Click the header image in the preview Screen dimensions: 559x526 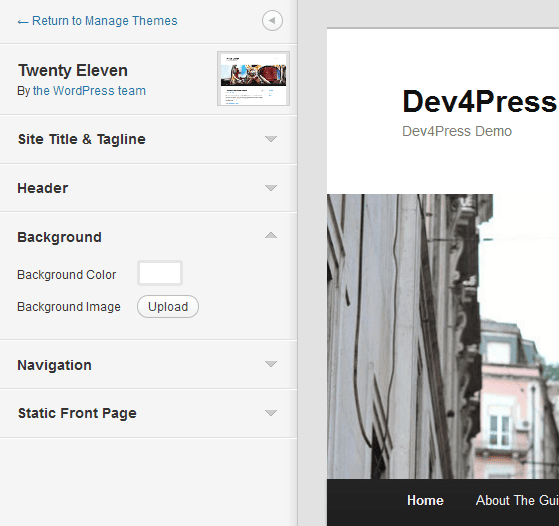click(x=443, y=336)
